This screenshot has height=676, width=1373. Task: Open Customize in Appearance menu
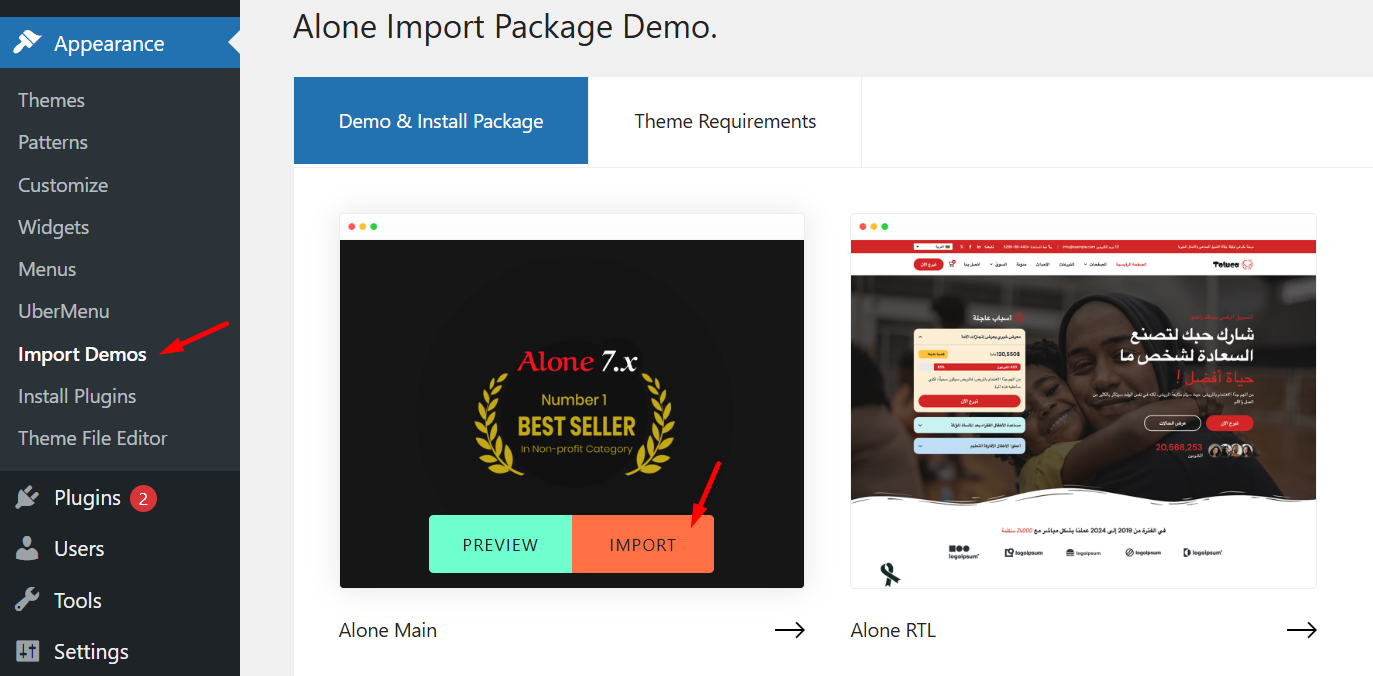(63, 185)
